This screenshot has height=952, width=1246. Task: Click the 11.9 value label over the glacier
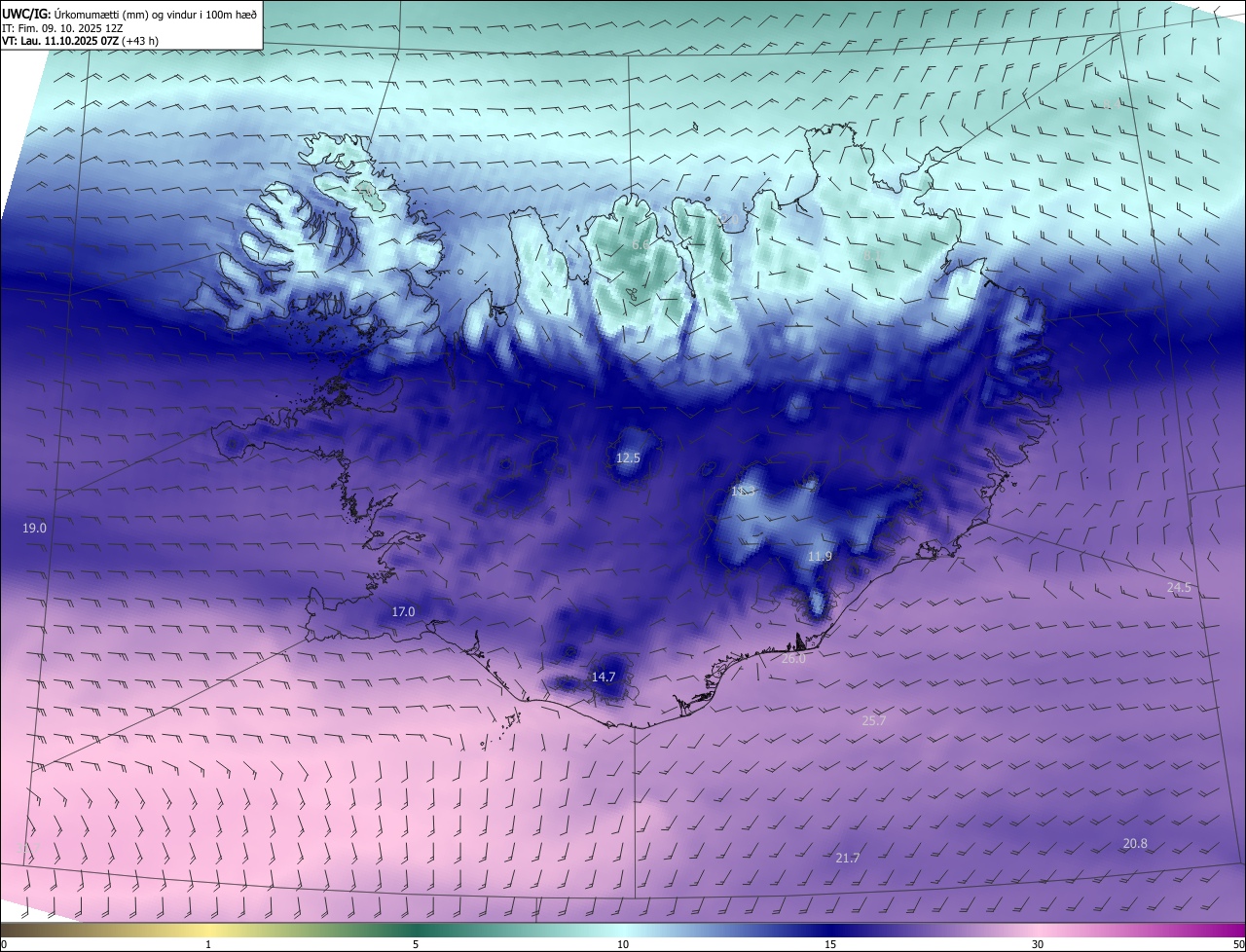(821, 557)
